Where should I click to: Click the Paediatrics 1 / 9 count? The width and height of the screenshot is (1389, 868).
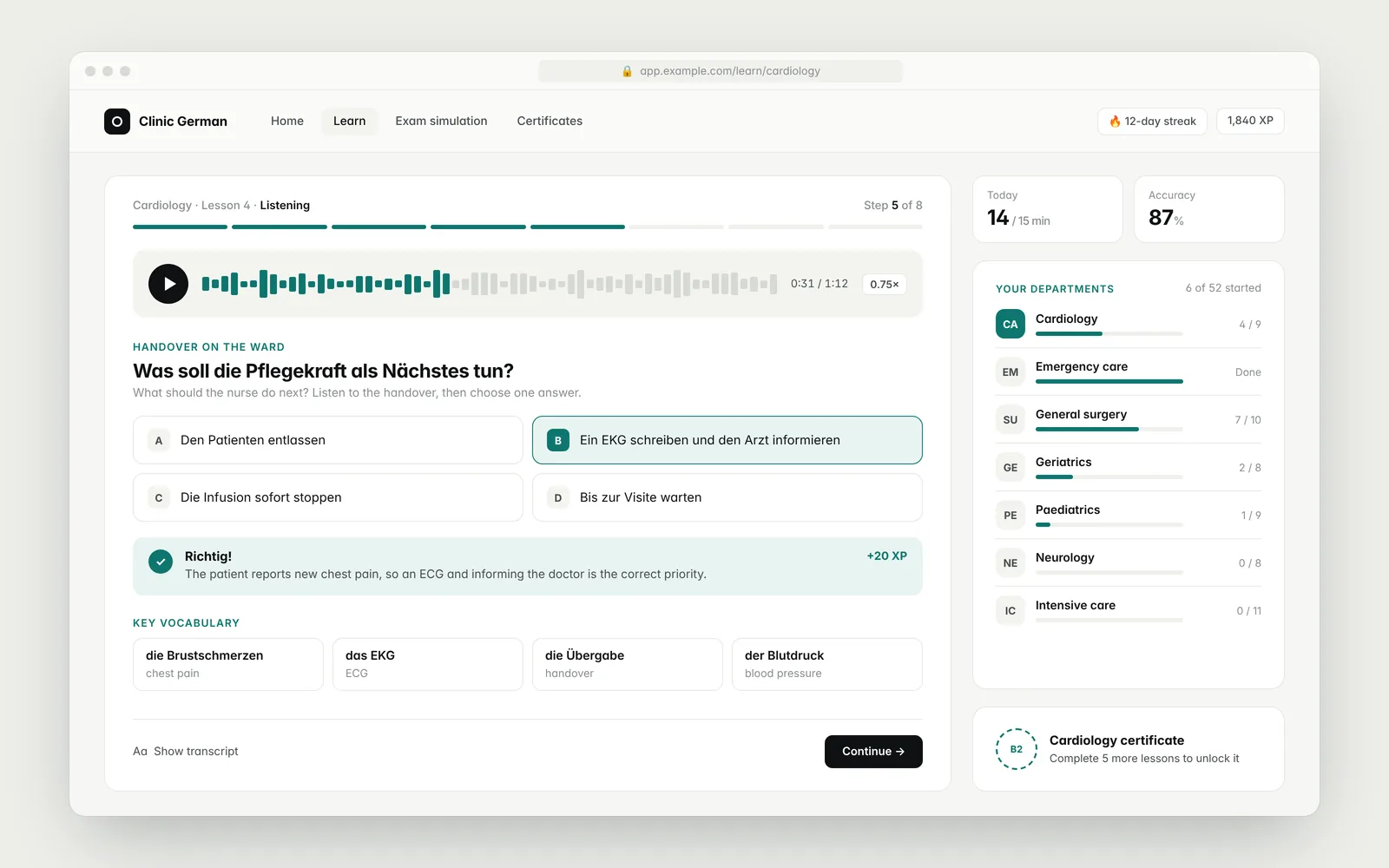[1251, 516]
